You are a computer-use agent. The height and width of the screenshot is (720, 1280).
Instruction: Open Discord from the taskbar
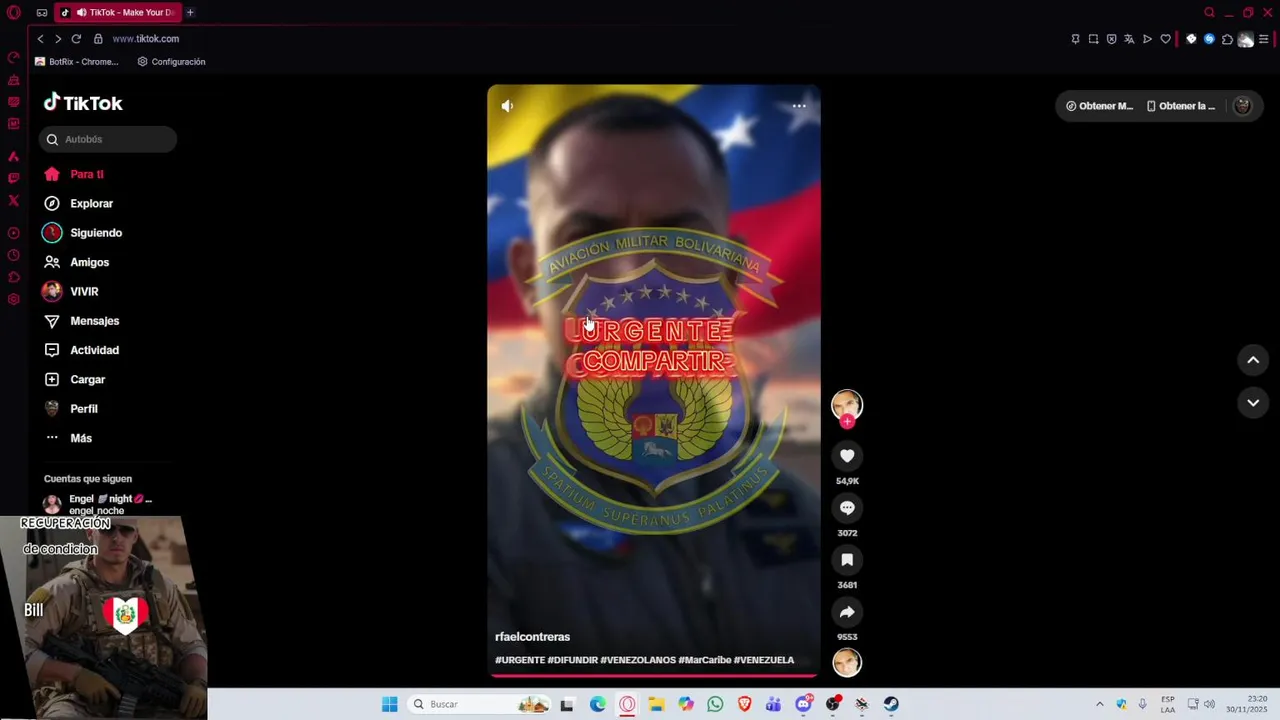tap(803, 704)
